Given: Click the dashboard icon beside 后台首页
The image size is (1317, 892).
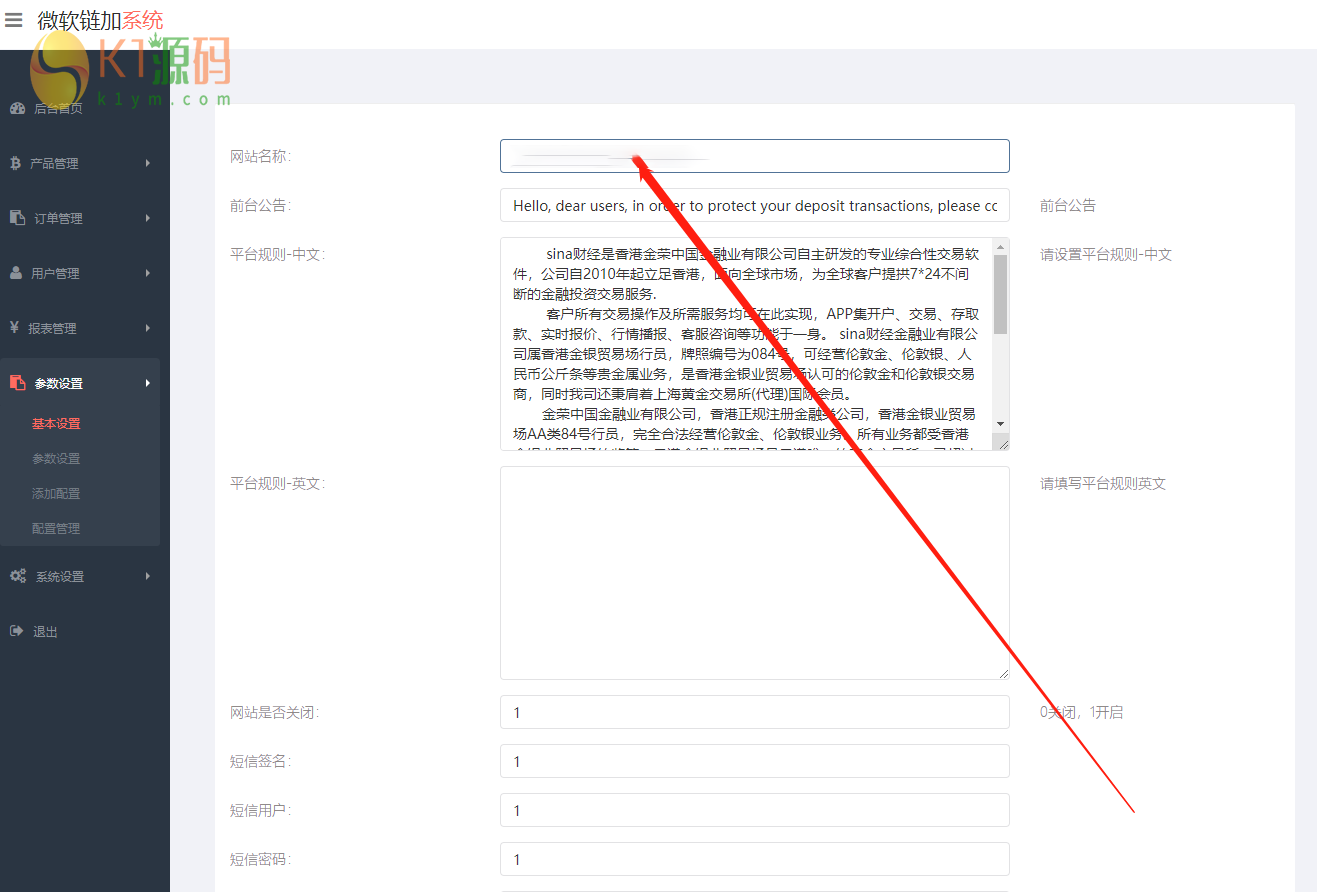Looking at the screenshot, I should pos(17,108).
